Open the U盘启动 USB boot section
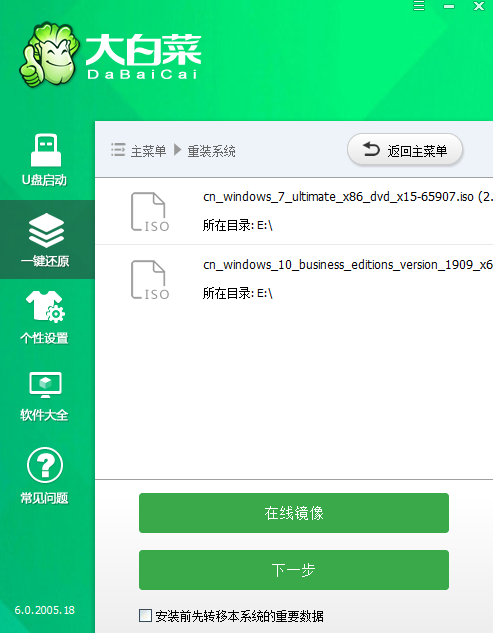The width and height of the screenshot is (493, 633). [45, 160]
